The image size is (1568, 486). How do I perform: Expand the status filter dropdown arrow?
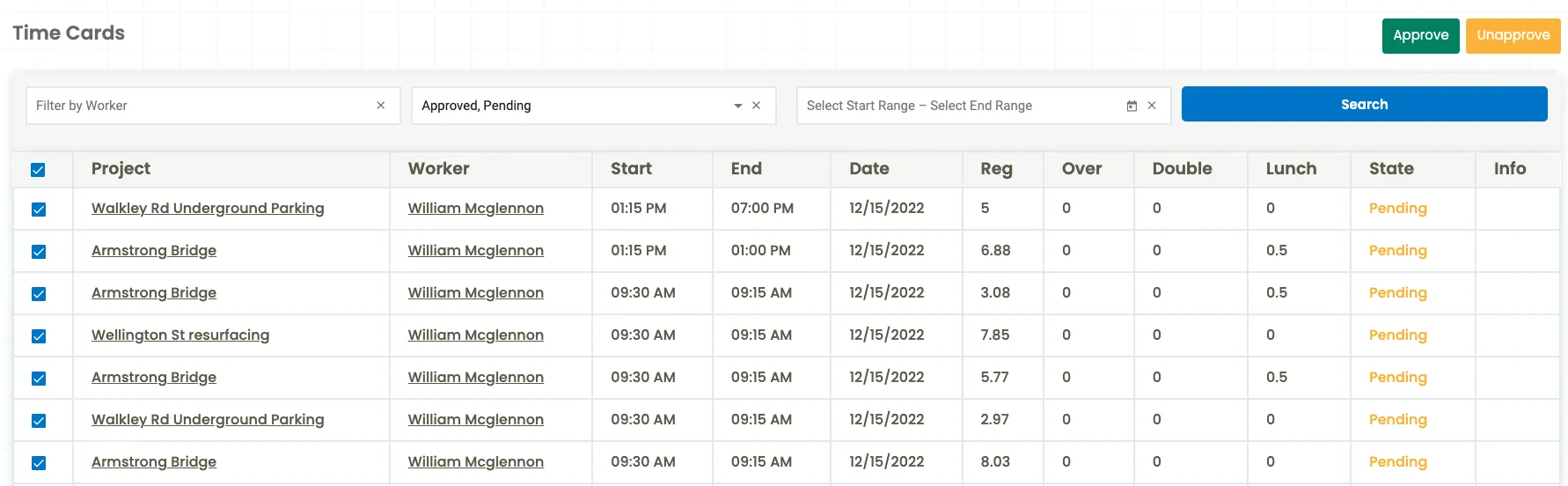[x=737, y=106]
